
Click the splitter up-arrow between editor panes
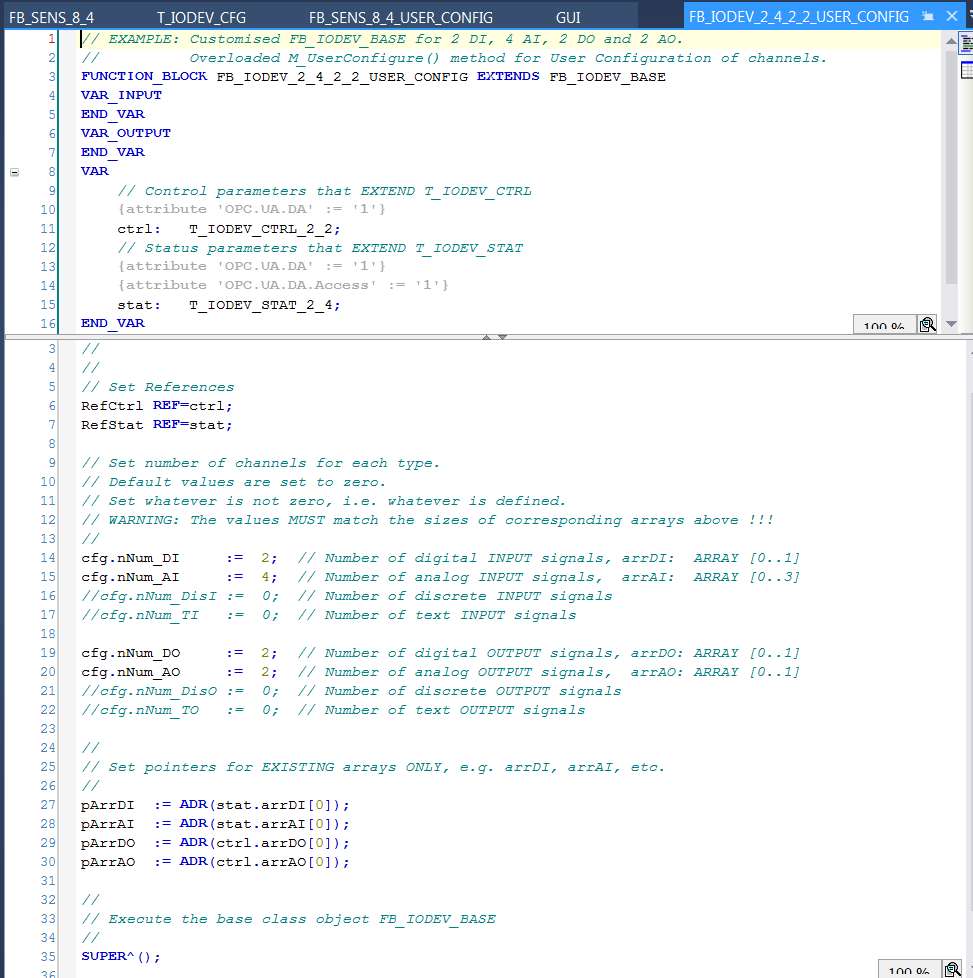(486, 338)
